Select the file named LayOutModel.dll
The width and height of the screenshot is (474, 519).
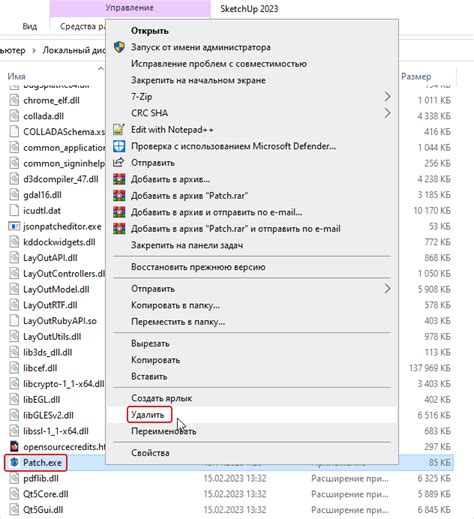tap(56, 289)
